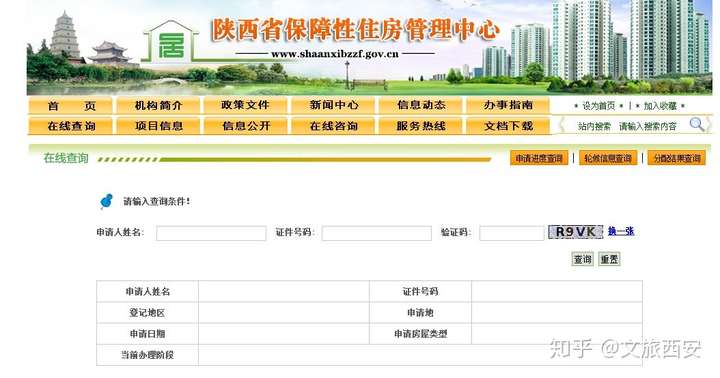The width and height of the screenshot is (720, 378).
Task: Open the 首页 menu
Action: pos(70,106)
